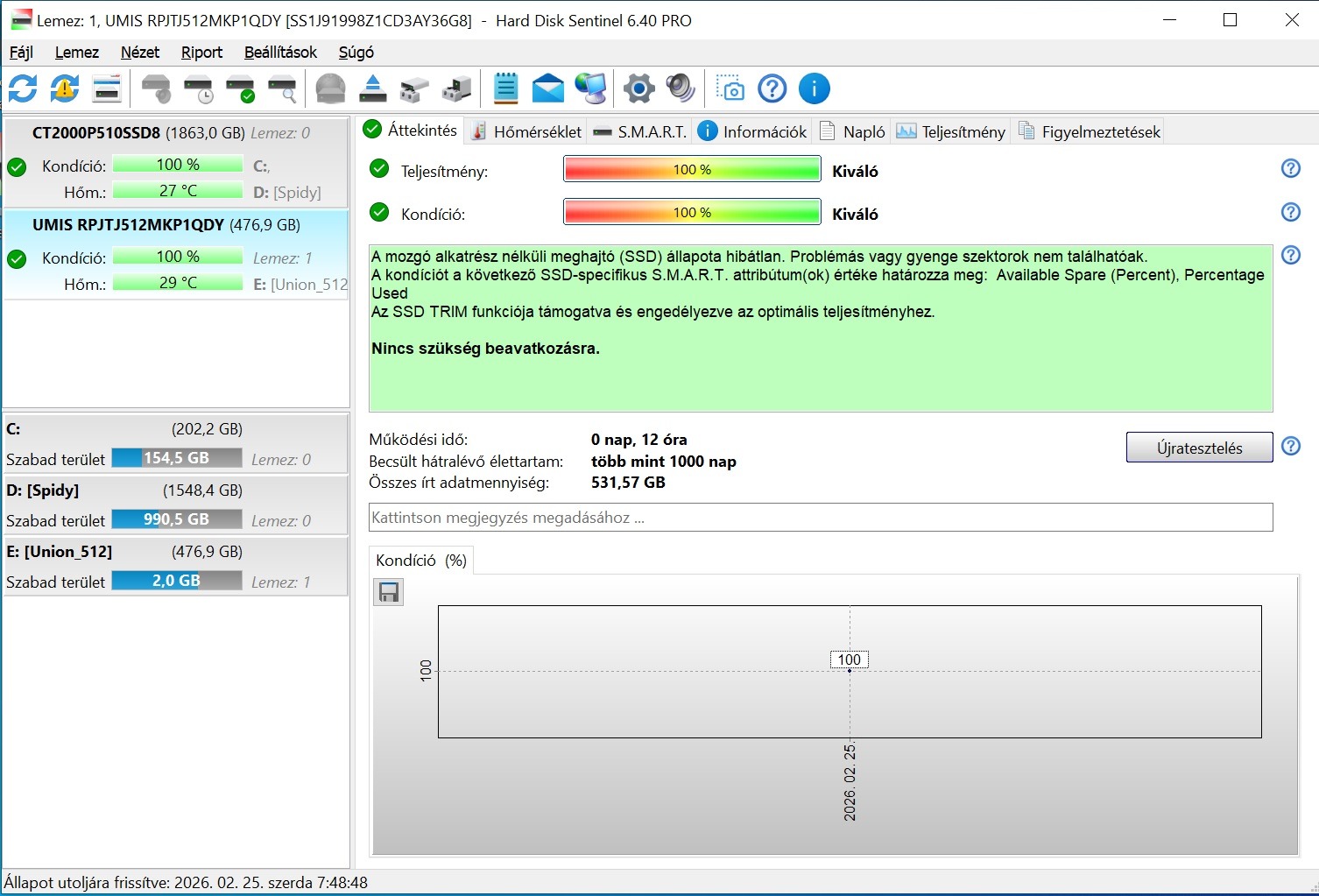Click the disk with stethoscope test icon
The image size is (1319, 896).
(x=157, y=88)
